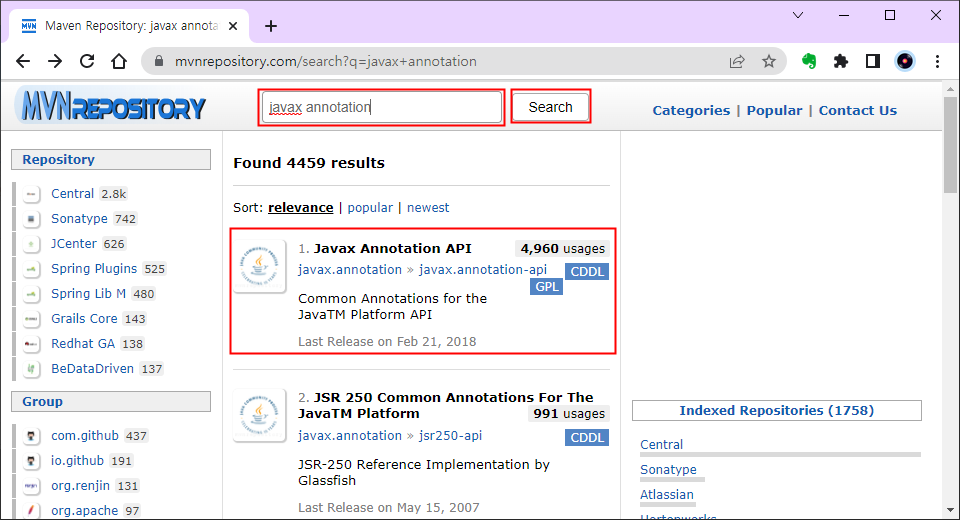Click the Central repository icon in sidebar

click(31, 194)
